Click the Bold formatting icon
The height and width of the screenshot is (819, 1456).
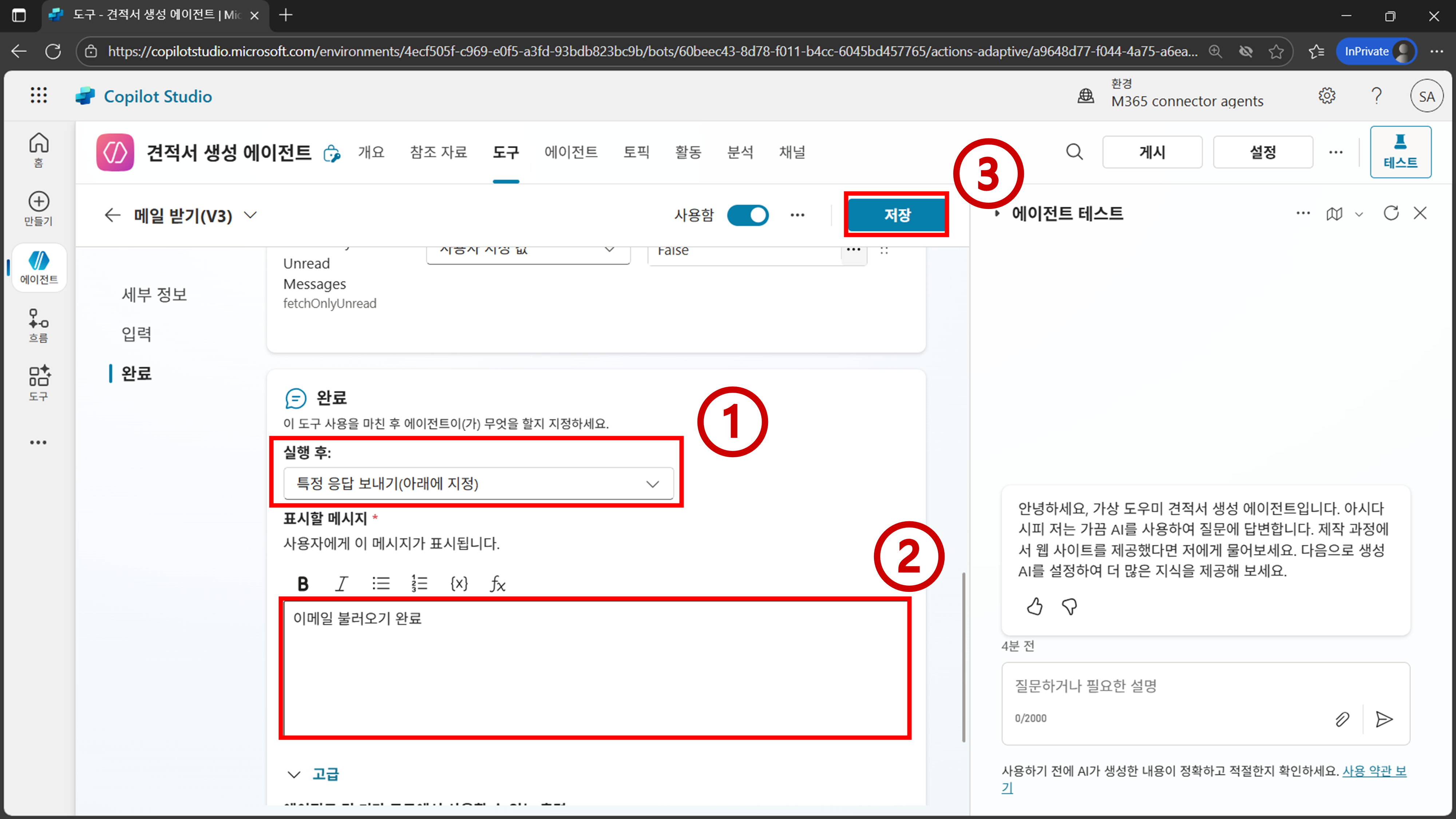pyautogui.click(x=303, y=583)
